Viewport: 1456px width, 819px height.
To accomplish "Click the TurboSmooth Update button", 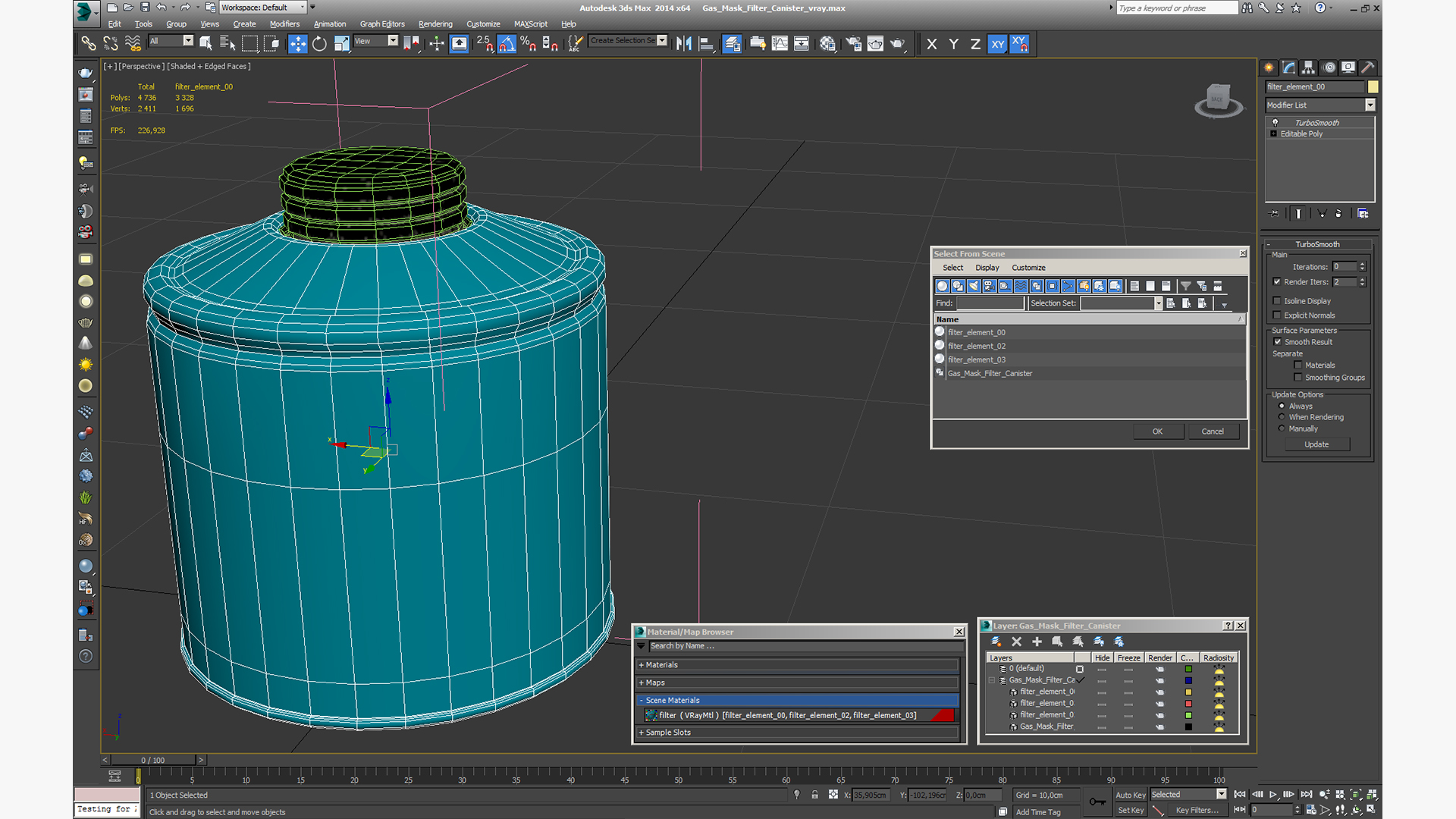I will click(x=1316, y=444).
